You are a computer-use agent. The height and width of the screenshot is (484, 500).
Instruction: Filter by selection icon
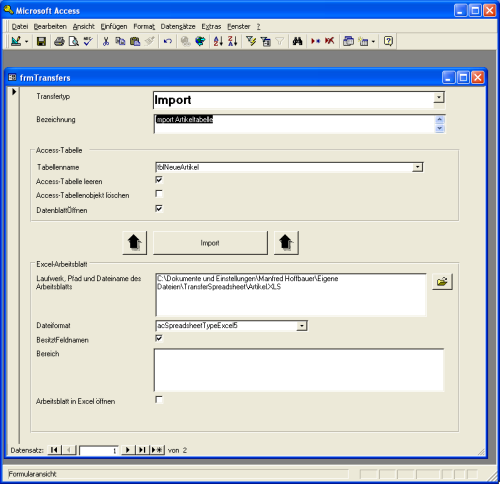(251, 41)
